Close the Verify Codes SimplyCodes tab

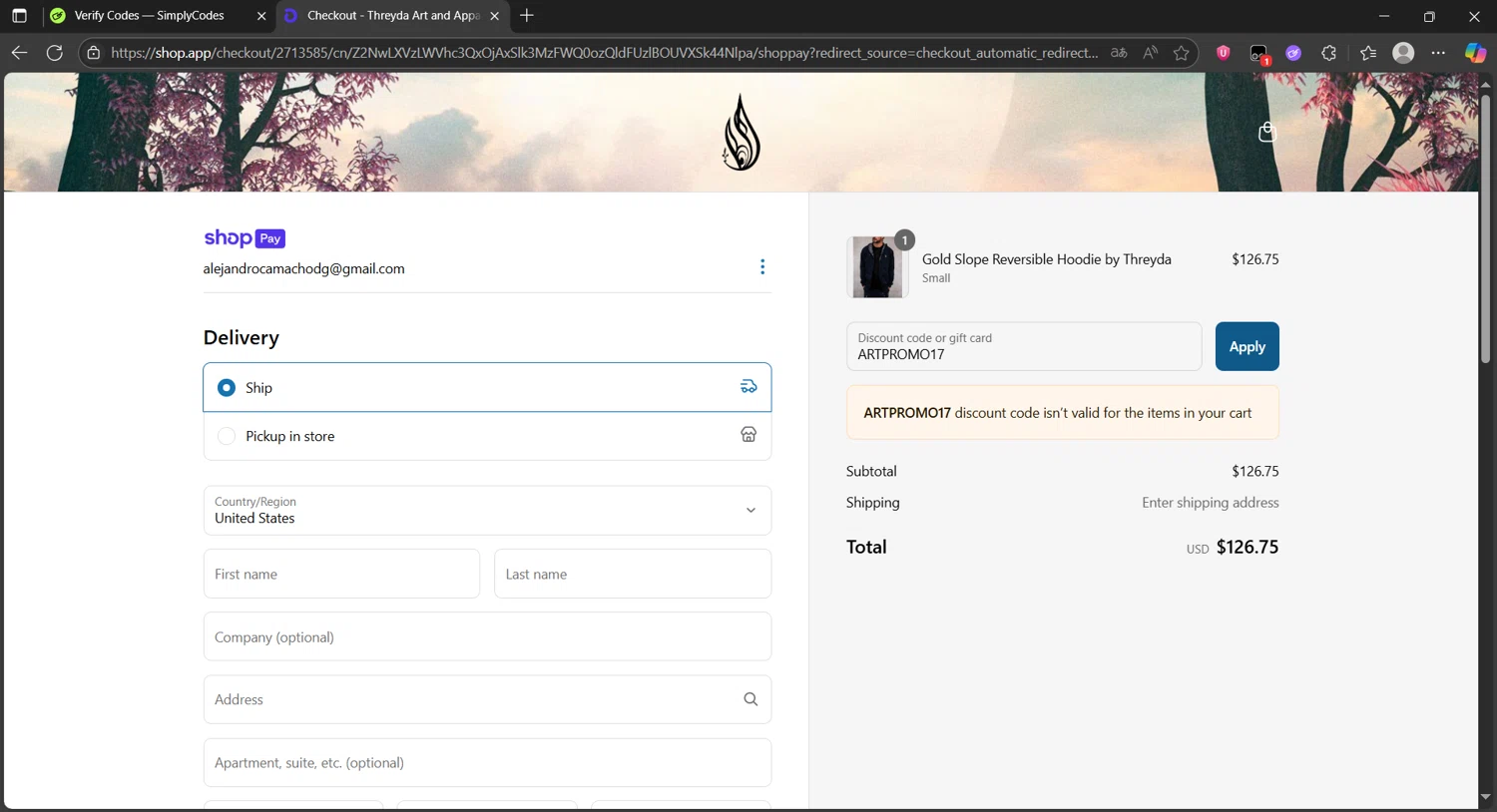(261, 16)
